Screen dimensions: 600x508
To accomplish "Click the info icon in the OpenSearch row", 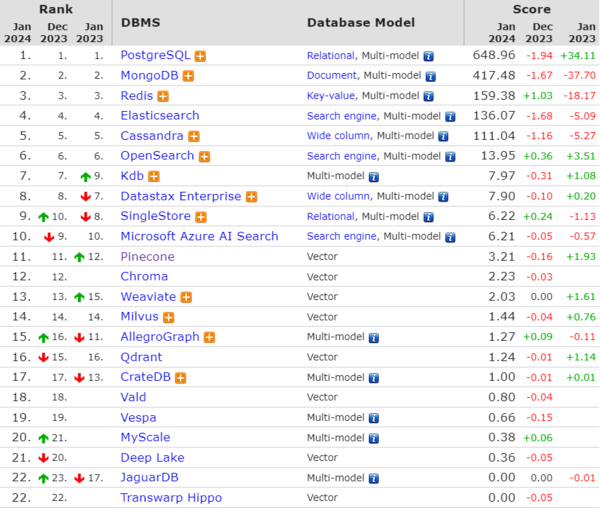I will [450, 157].
